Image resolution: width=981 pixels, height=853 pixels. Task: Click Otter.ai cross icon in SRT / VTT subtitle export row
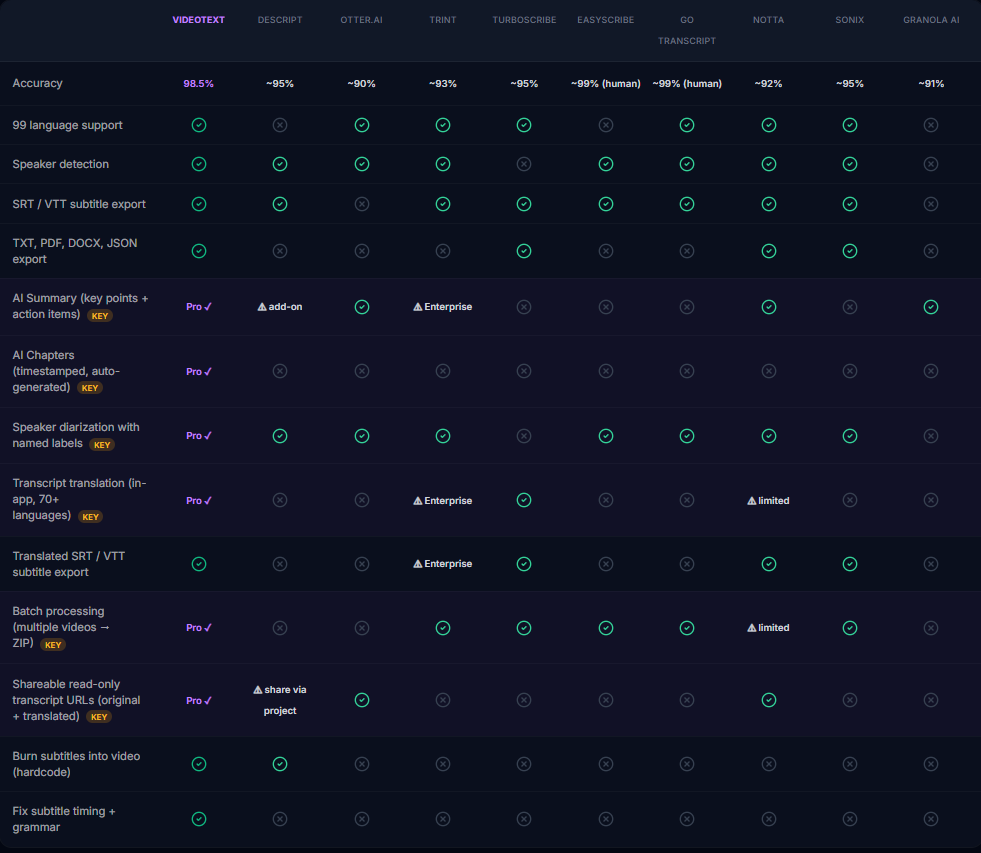[x=362, y=204]
